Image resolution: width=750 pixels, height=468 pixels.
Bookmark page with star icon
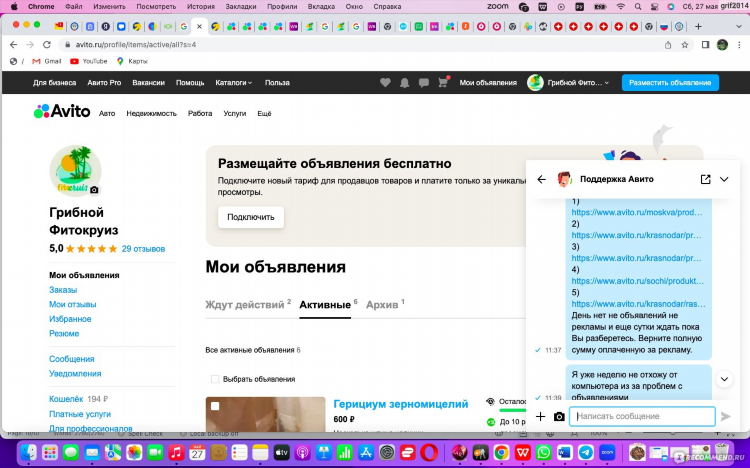click(684, 45)
